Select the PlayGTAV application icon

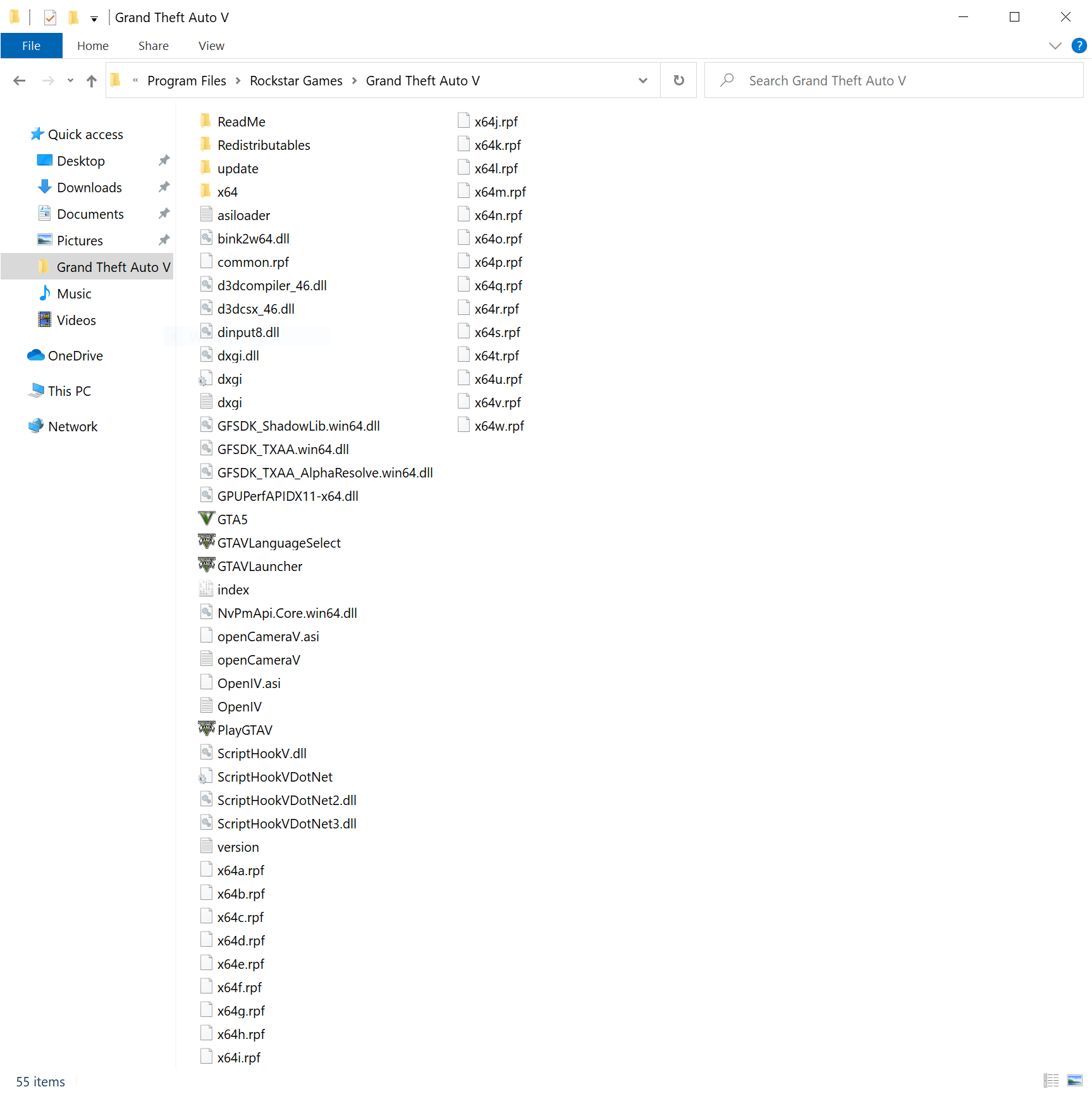pyautogui.click(x=206, y=730)
